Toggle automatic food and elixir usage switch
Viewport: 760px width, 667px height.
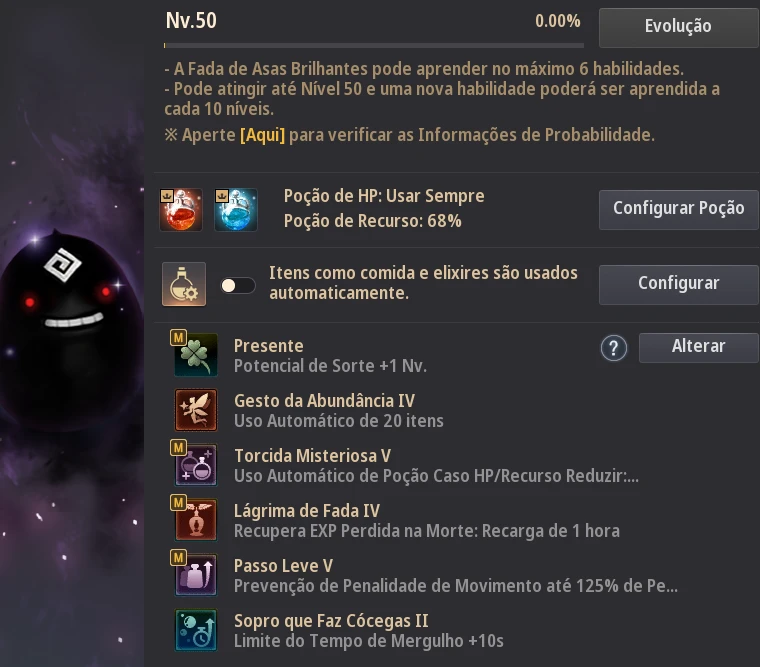pyautogui.click(x=238, y=286)
